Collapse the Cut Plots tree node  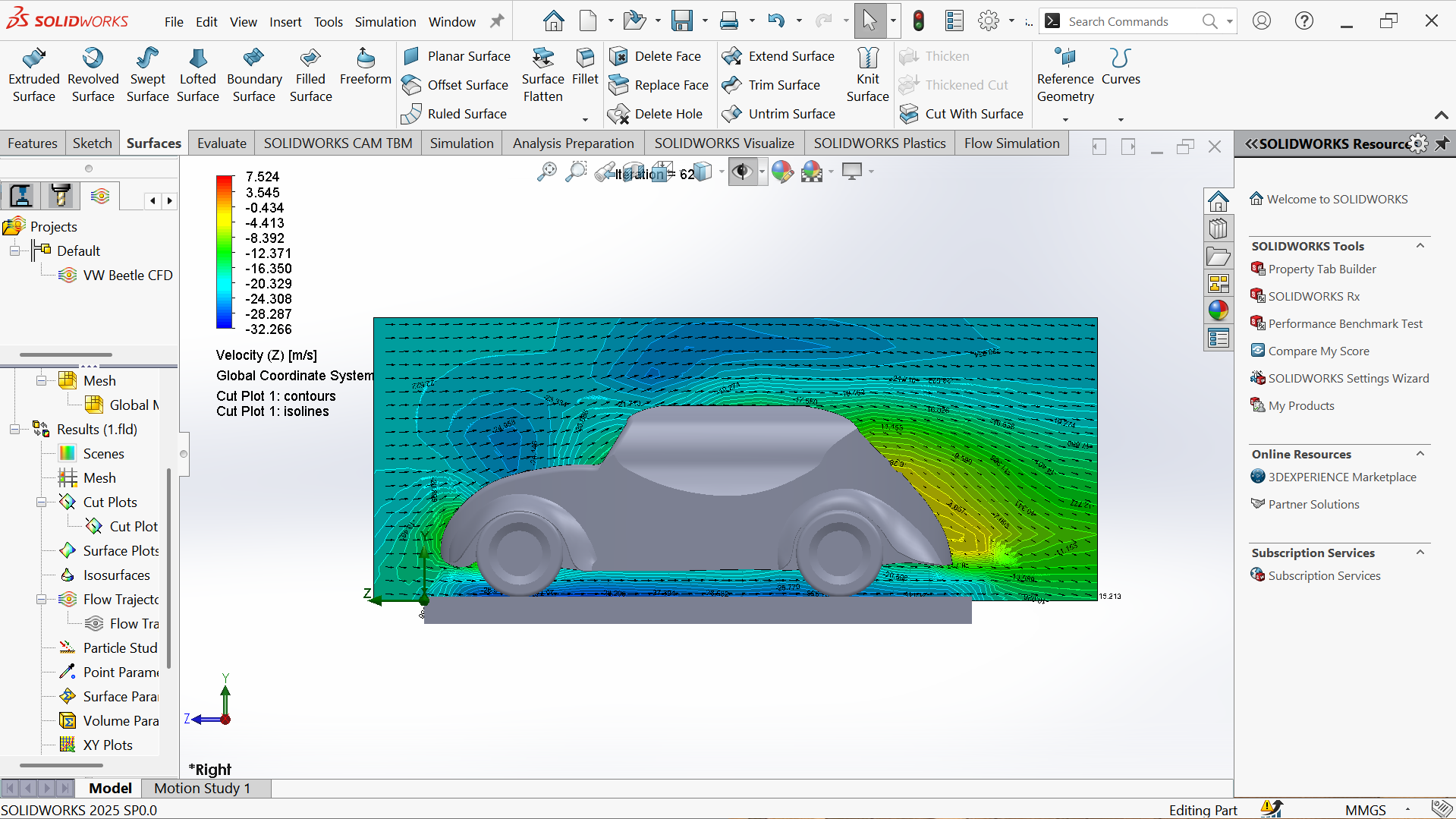point(42,502)
